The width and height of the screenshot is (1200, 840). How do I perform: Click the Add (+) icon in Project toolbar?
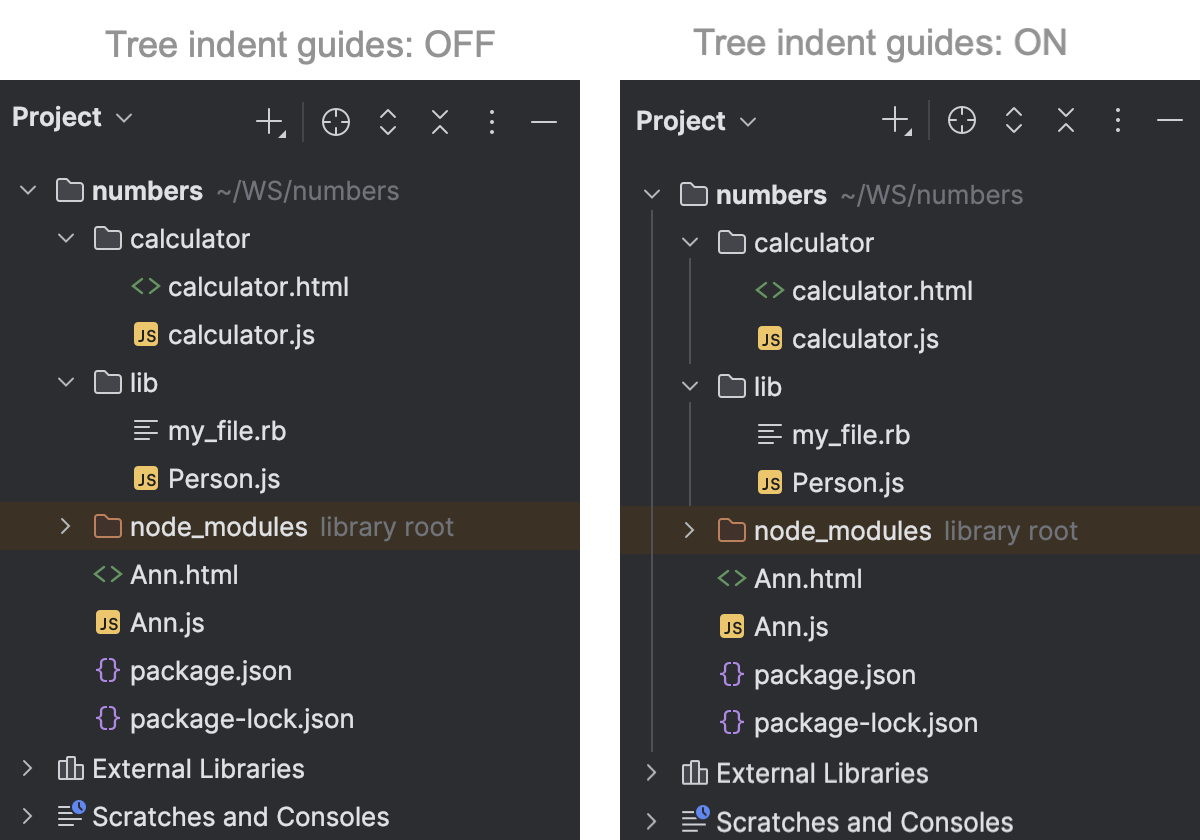tap(268, 121)
